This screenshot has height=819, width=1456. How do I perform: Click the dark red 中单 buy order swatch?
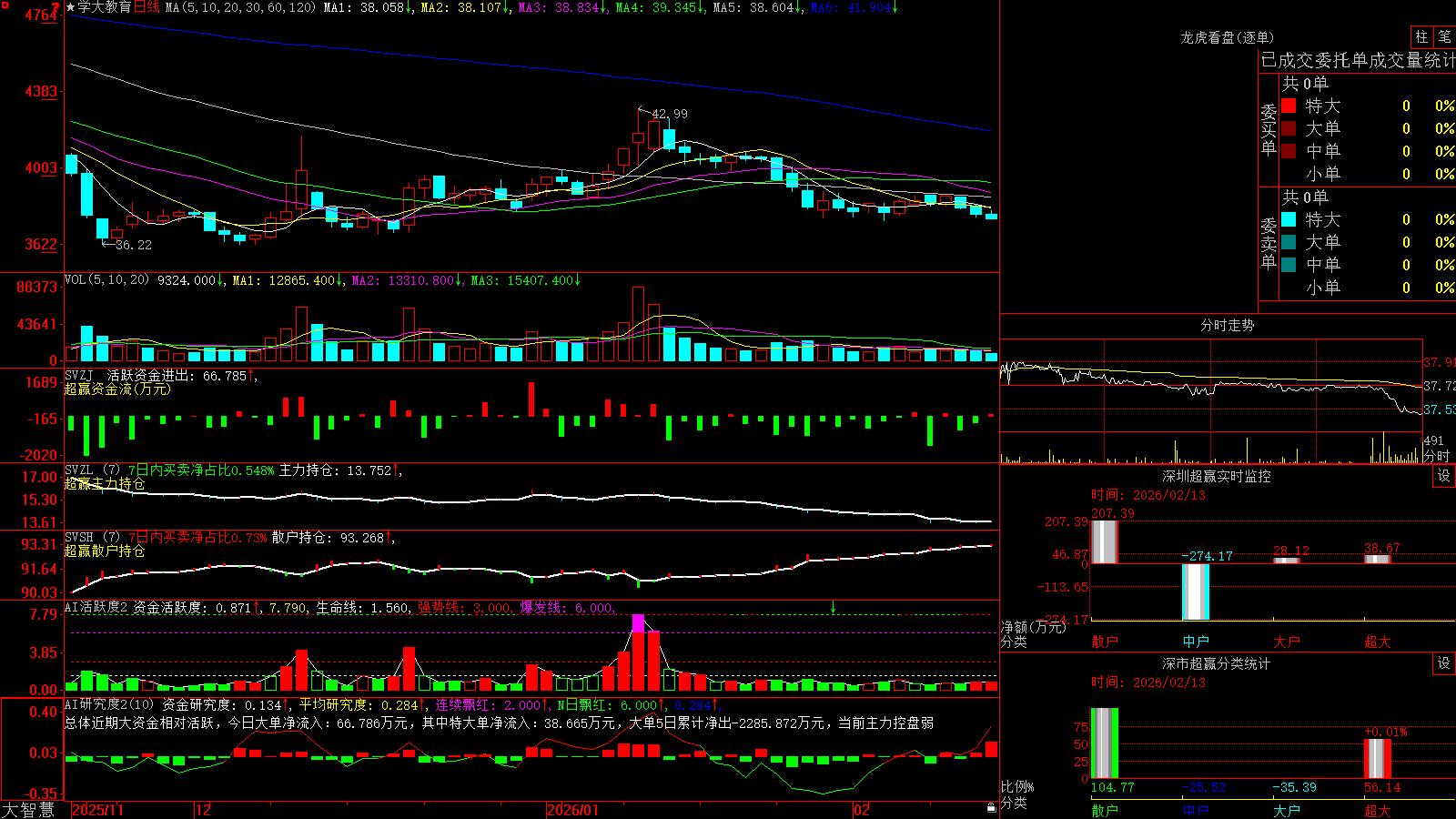tap(1289, 151)
